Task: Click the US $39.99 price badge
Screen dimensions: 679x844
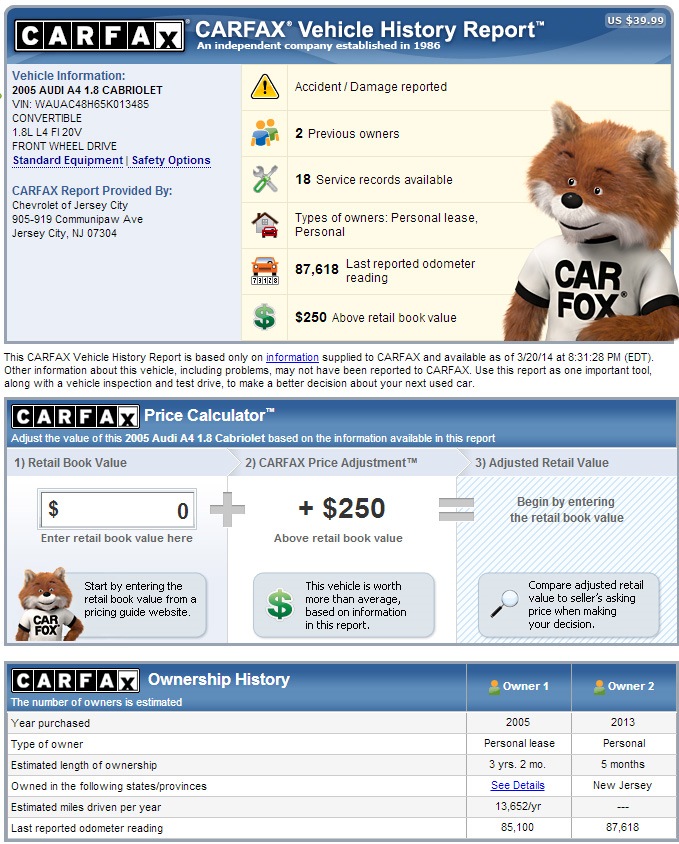Action: pyautogui.click(x=635, y=20)
